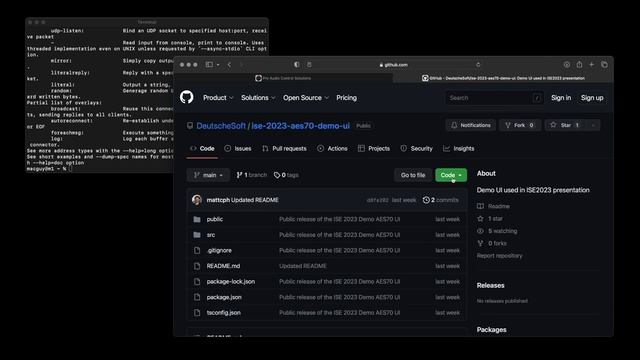Image resolution: width=640 pixels, height=360 pixels.
Task: Add new Safari tab
Action: pos(591,64)
